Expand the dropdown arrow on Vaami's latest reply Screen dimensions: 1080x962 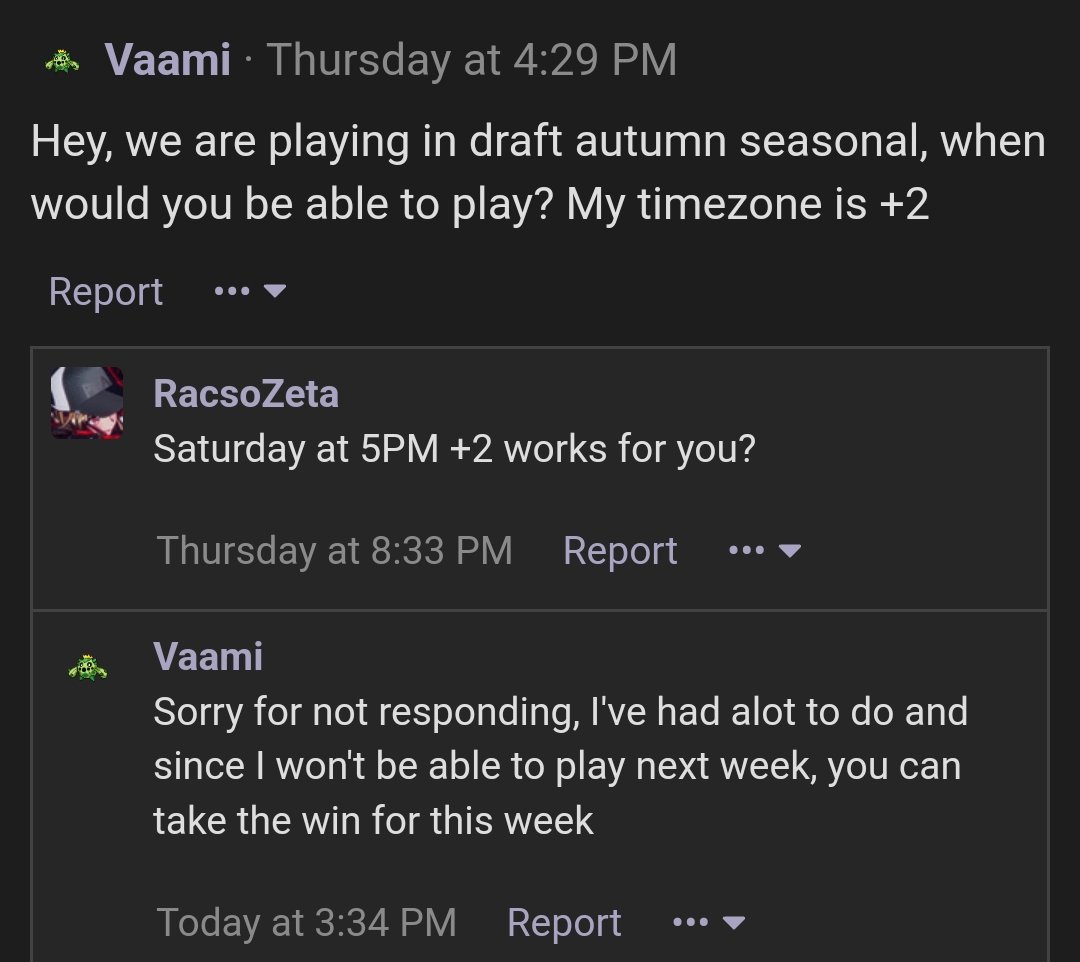[734, 922]
